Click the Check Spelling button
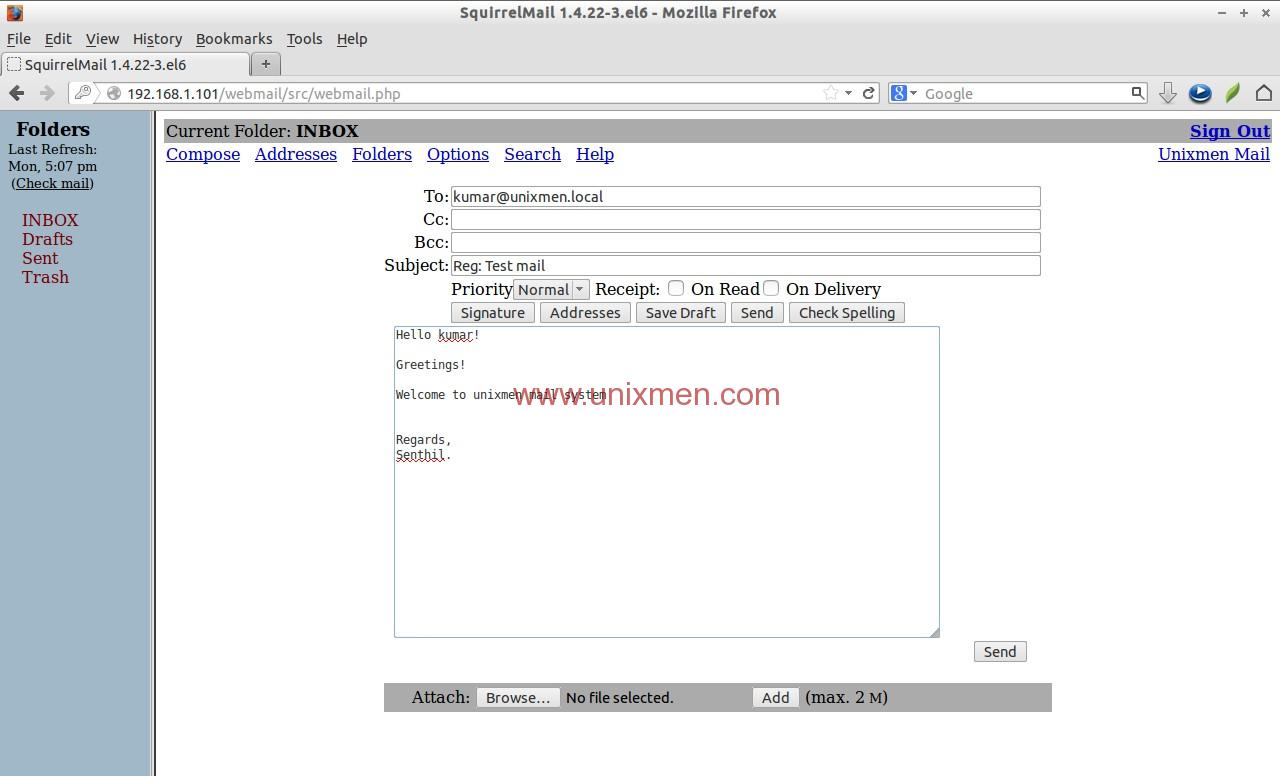This screenshot has height=776, width=1280. pyautogui.click(x=847, y=313)
